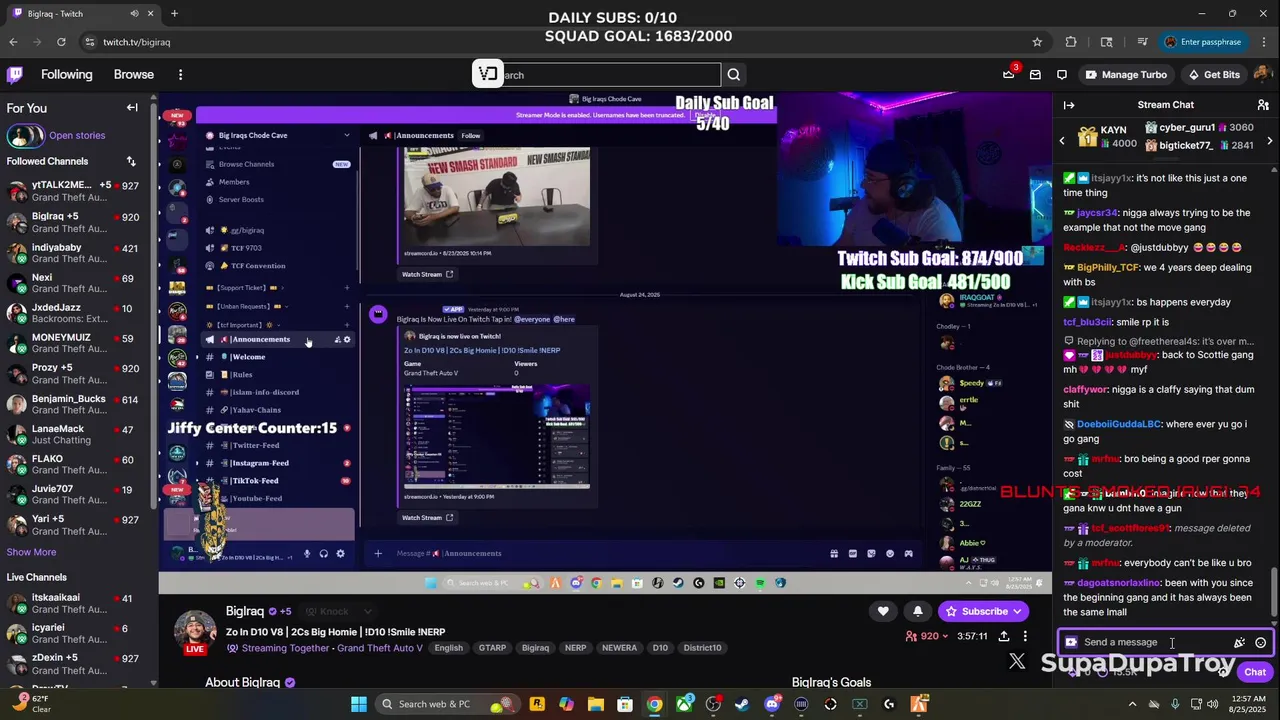Open the Open stories link

(77, 135)
